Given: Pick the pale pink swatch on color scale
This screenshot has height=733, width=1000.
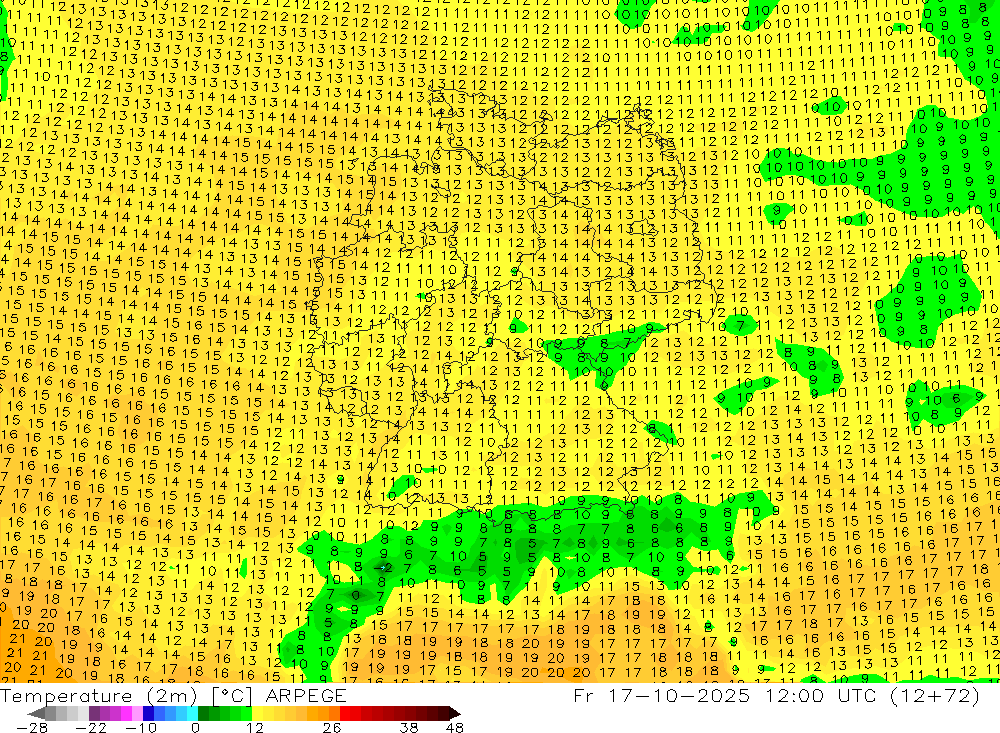Looking at the screenshot, I should pos(137,714).
